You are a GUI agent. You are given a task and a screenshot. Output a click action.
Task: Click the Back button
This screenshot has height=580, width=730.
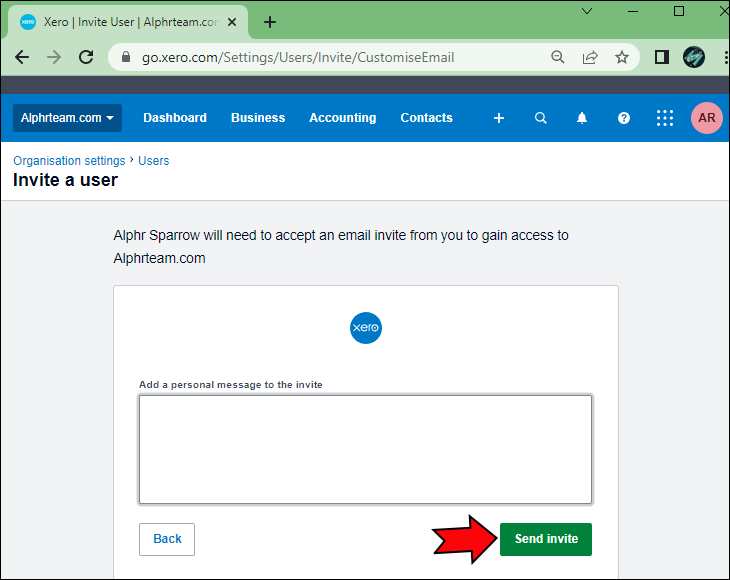coord(167,539)
